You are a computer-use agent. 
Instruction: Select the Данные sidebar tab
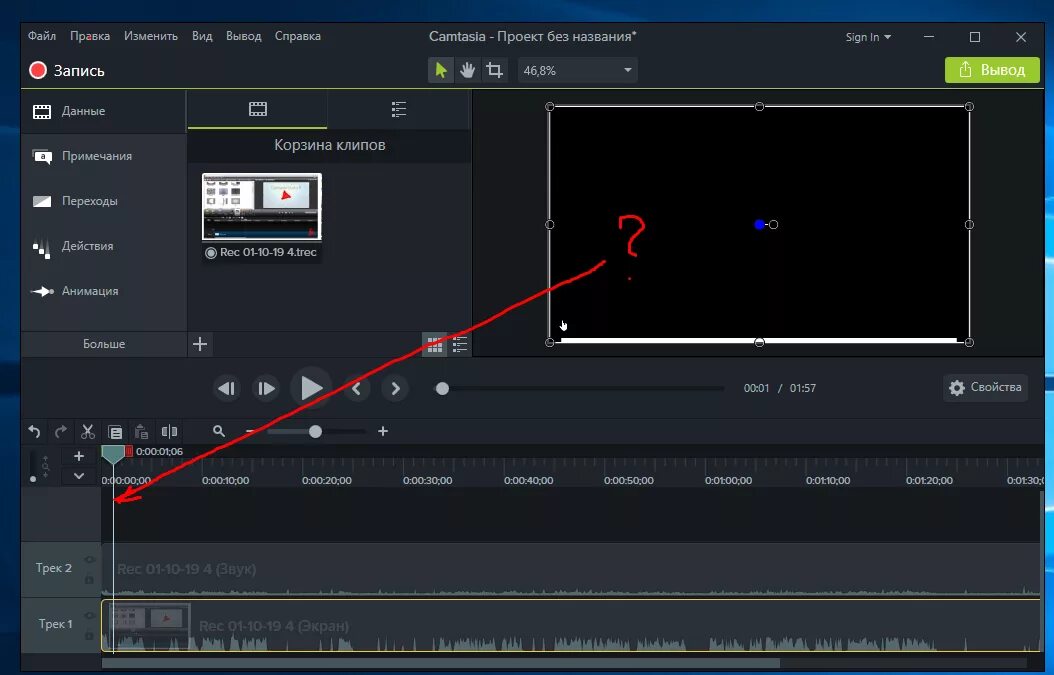tap(104, 111)
